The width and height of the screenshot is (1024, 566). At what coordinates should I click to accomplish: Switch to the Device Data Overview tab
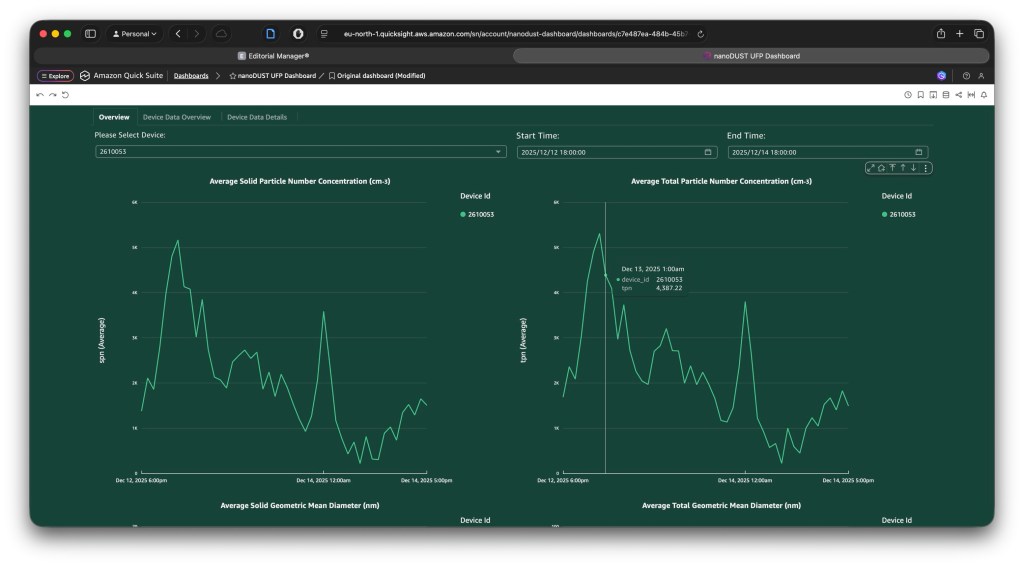(x=176, y=117)
